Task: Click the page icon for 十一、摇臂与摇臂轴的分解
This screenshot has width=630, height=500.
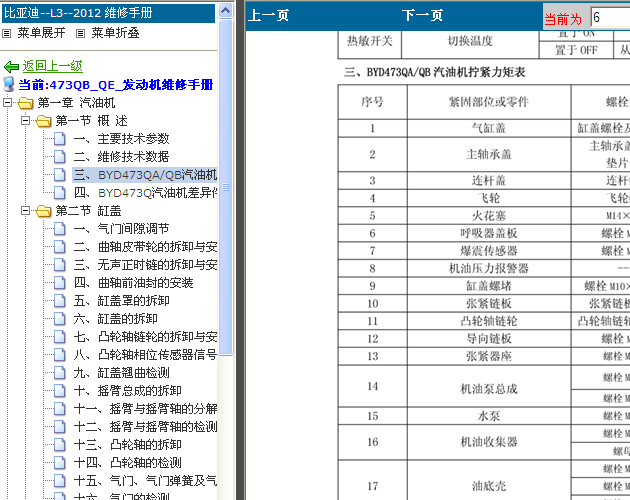Action: click(60, 409)
